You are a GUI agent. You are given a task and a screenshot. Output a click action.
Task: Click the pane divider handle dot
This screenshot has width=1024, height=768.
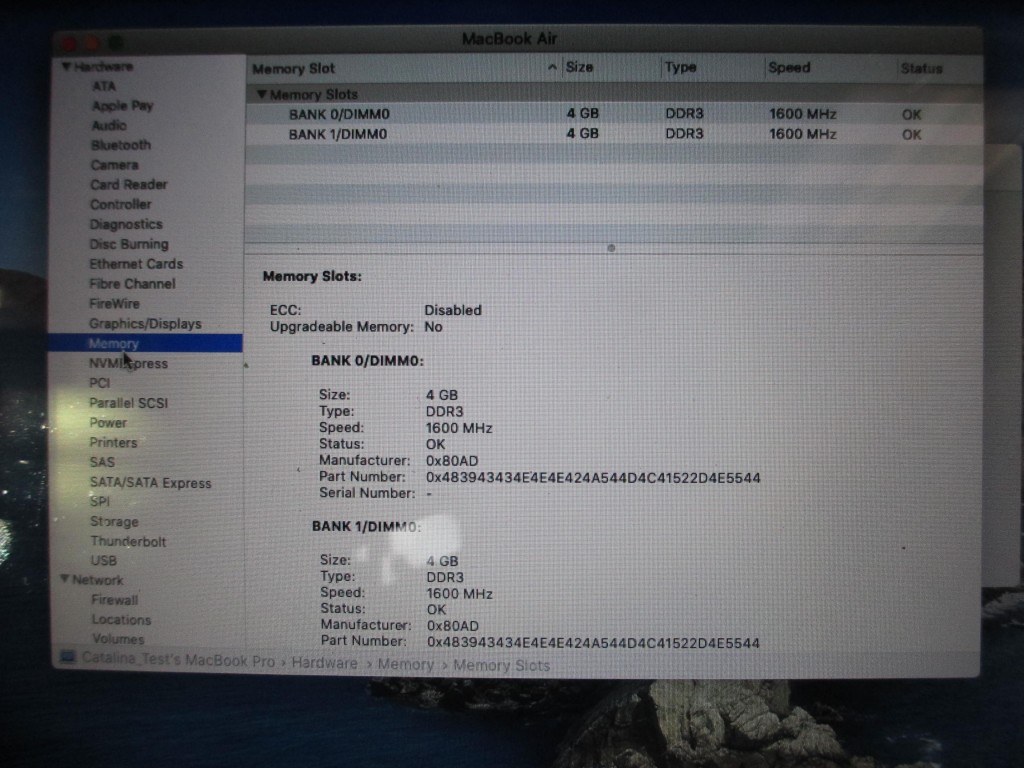[x=611, y=248]
